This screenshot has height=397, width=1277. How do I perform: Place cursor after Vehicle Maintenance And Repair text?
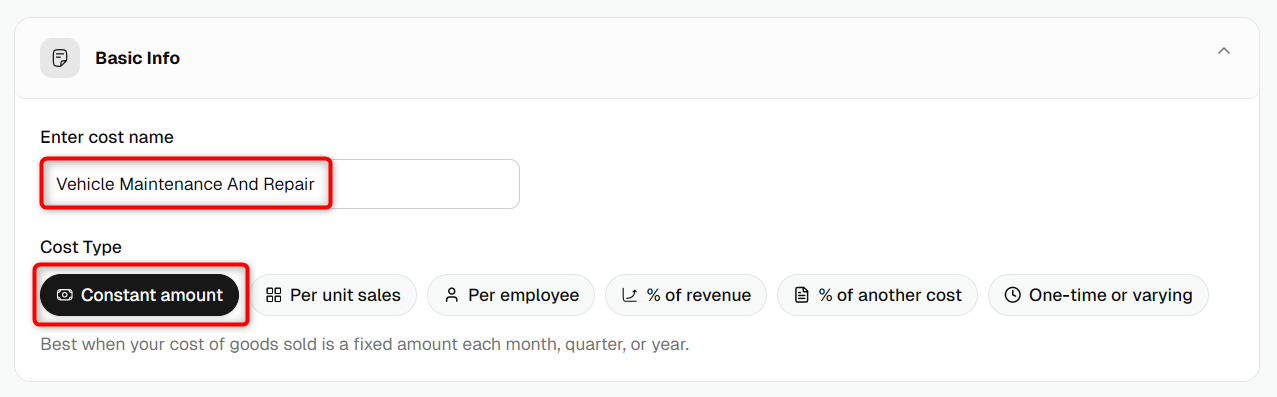[x=316, y=184]
